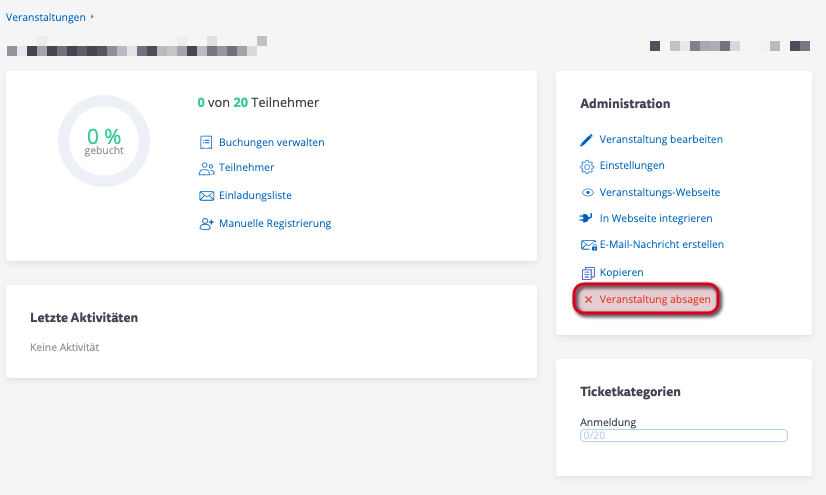Open the Manuelle Registrierung link

tap(275, 224)
